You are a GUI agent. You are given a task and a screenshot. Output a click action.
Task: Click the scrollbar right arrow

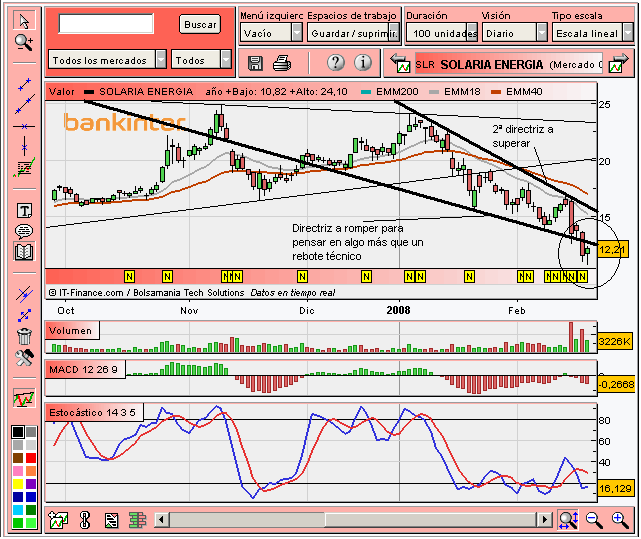tap(544, 519)
